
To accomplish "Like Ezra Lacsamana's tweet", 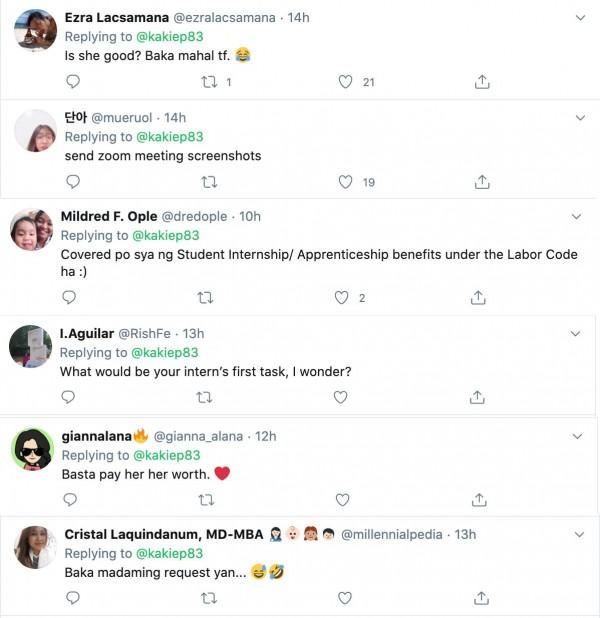I will [346, 82].
